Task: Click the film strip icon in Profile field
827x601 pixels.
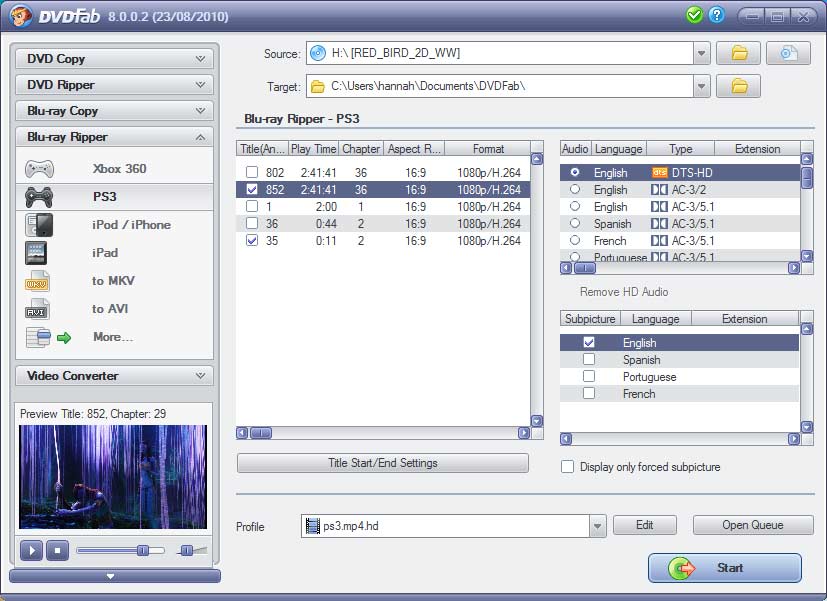Action: tap(313, 526)
